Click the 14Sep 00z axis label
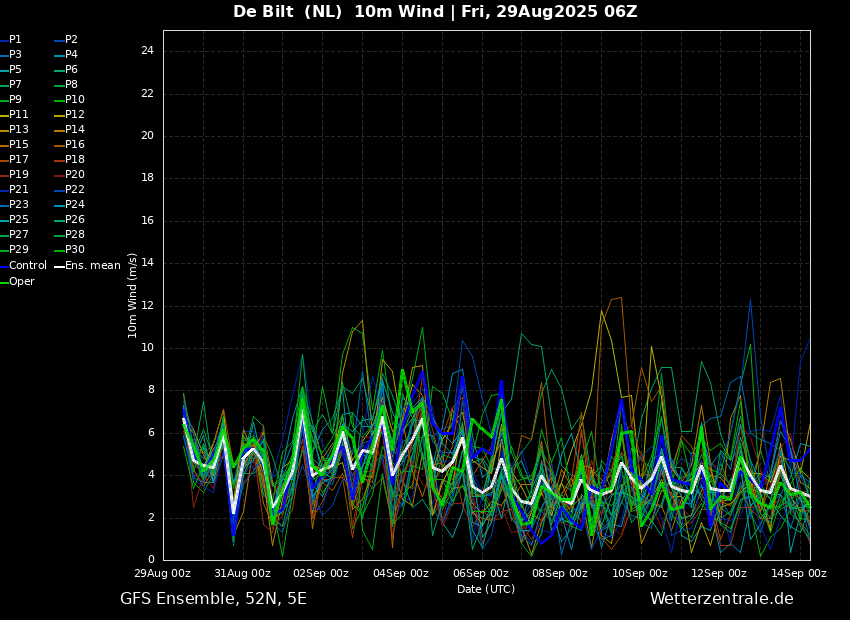The height and width of the screenshot is (620, 850). [799, 573]
